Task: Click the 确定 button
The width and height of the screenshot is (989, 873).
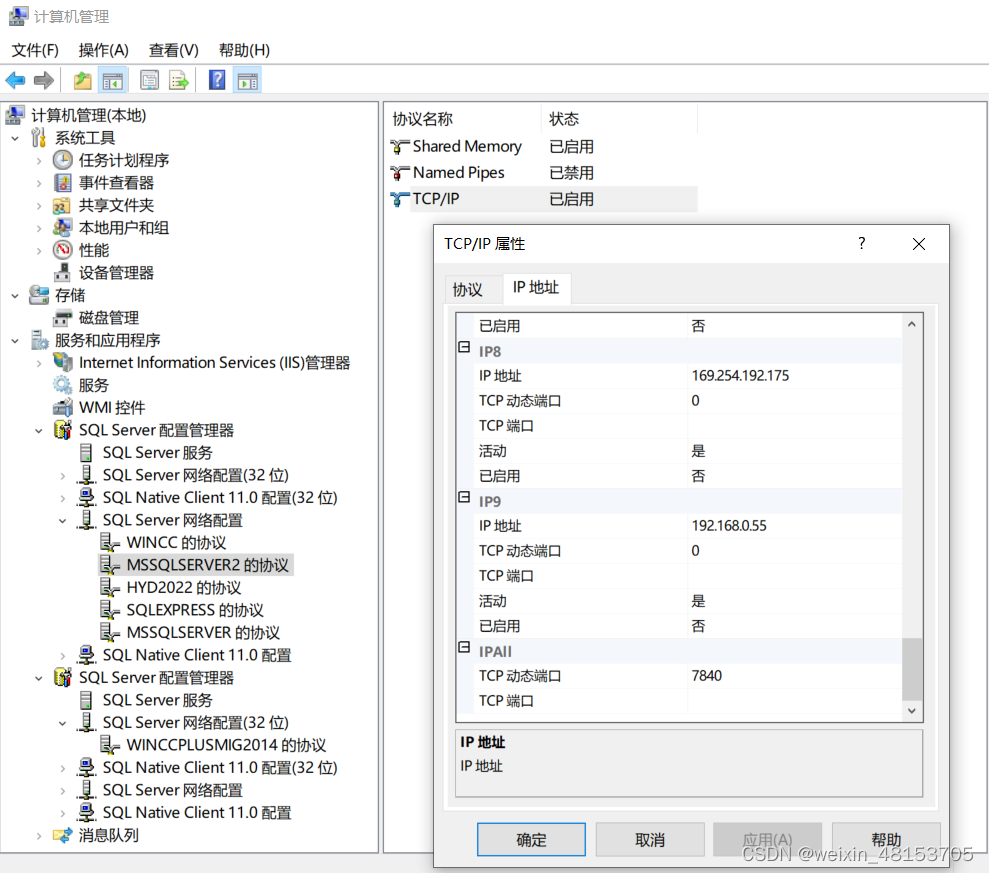Action: click(531, 840)
